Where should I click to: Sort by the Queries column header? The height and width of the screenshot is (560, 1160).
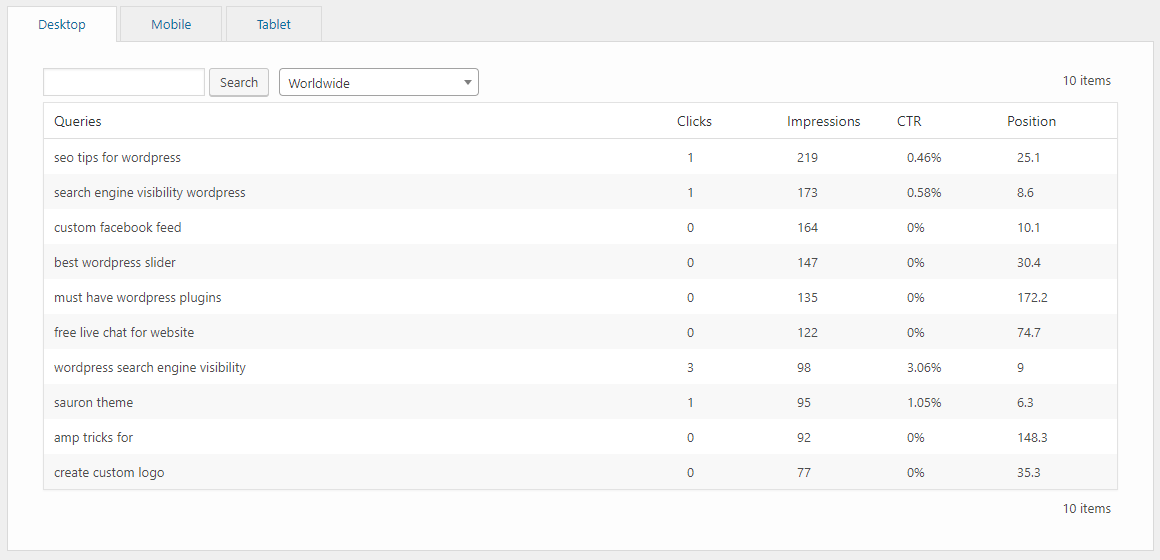[x=78, y=121]
